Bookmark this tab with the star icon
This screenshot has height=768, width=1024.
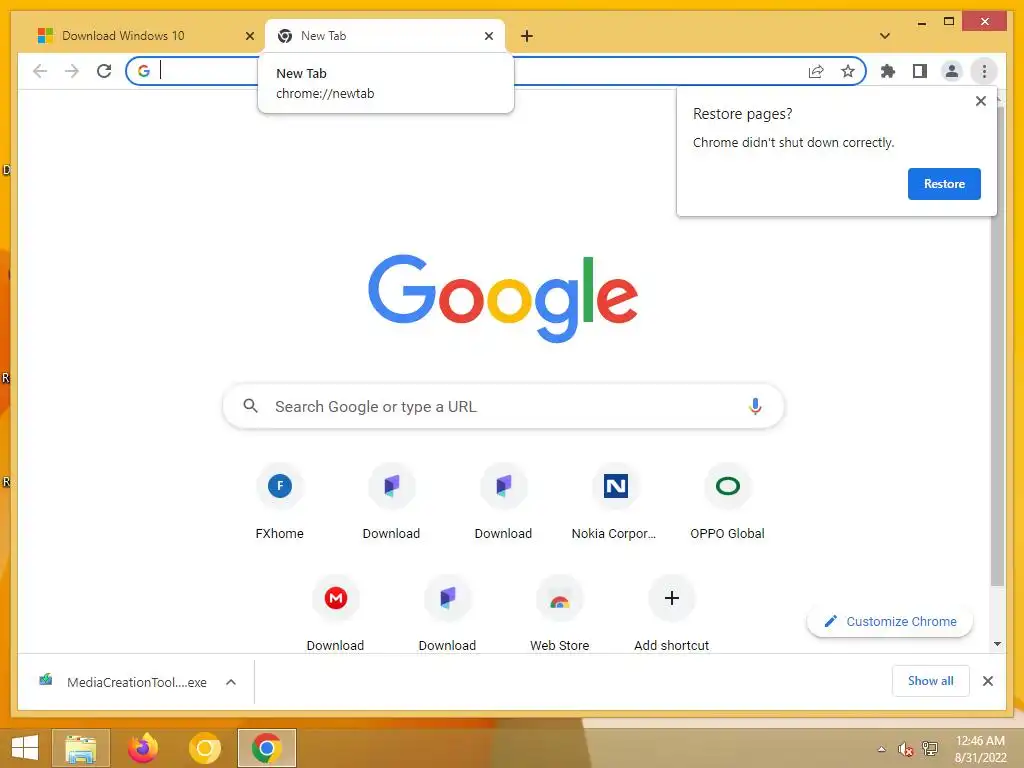coord(848,71)
